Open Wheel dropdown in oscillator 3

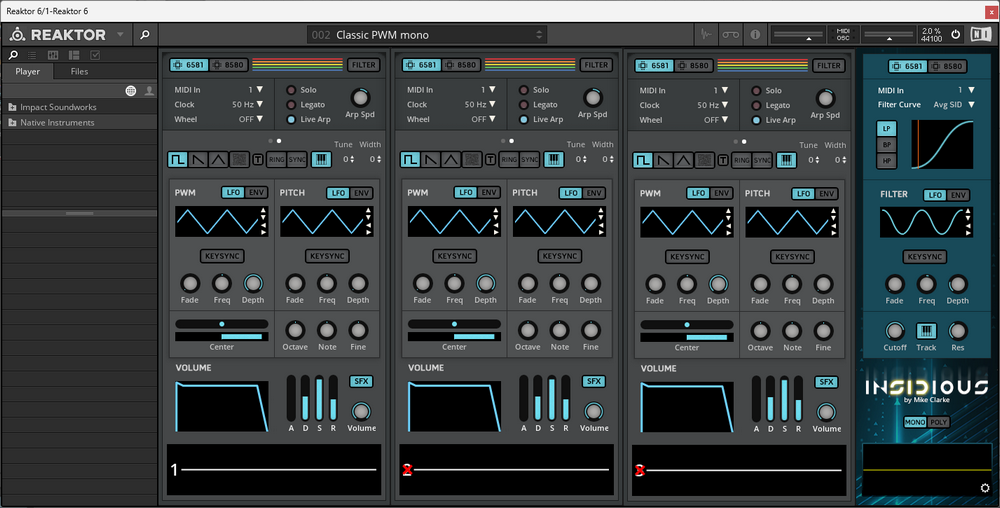716,120
